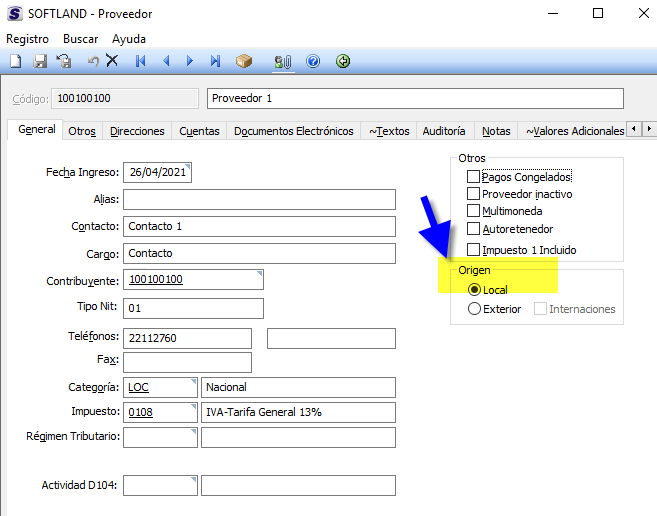Open the Buscar menu
This screenshot has width=657, height=516.
pyautogui.click(x=80, y=38)
